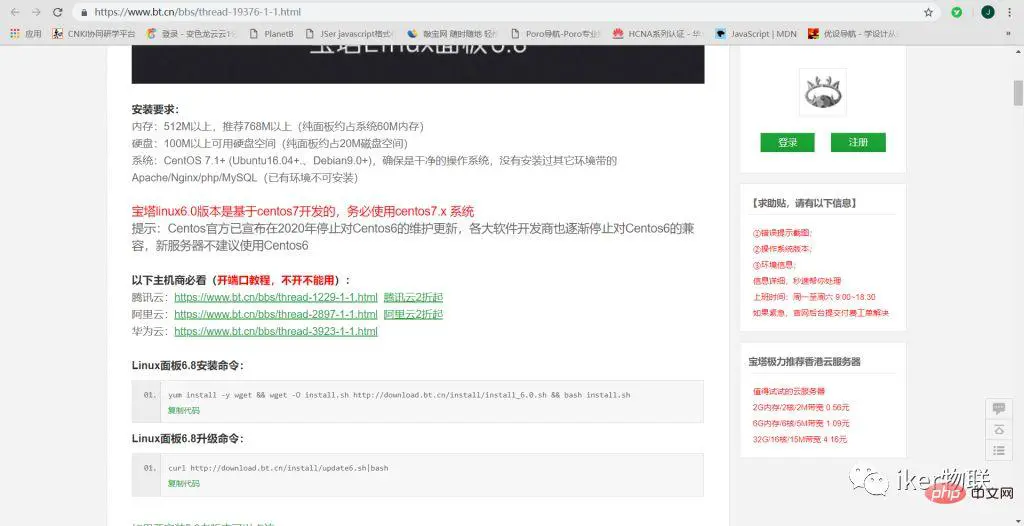
Task: Click the red 开端口教程，不开不能用 text
Action: (278, 280)
